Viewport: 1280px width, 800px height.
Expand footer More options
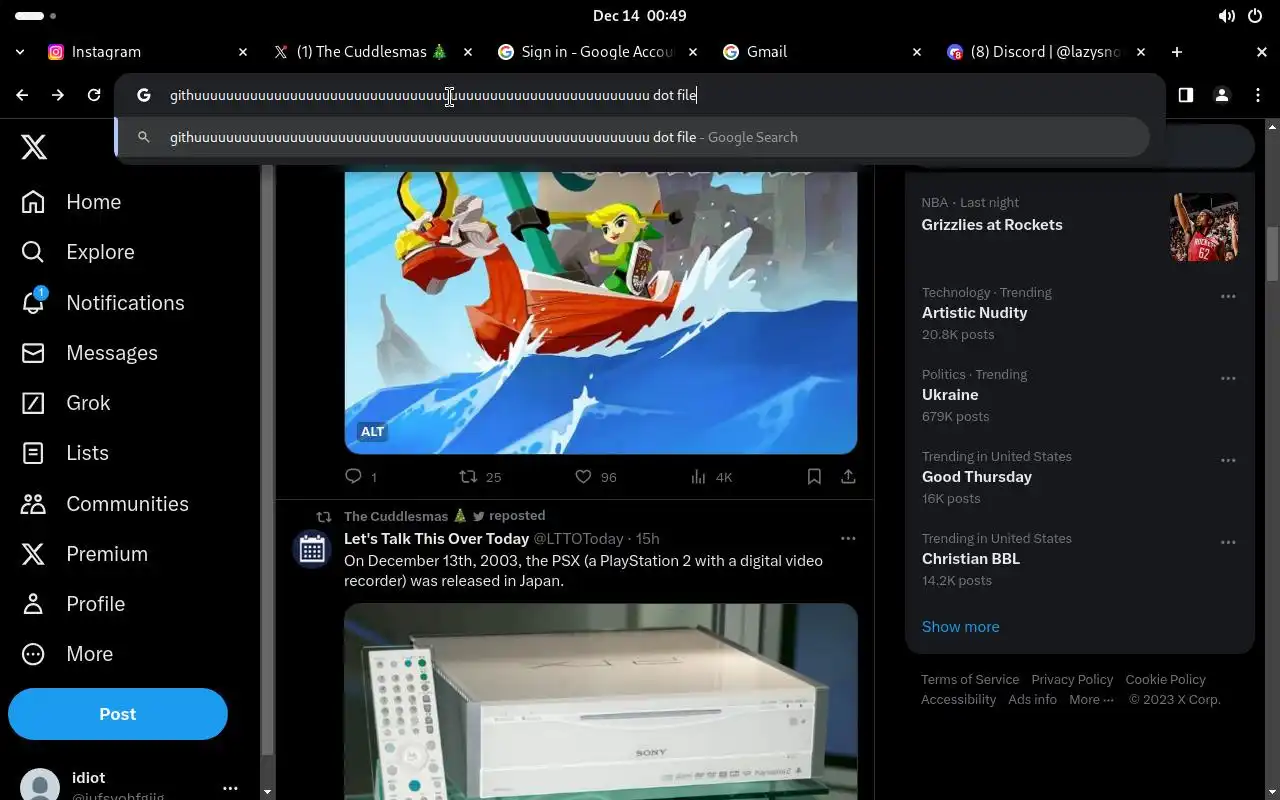(1091, 700)
